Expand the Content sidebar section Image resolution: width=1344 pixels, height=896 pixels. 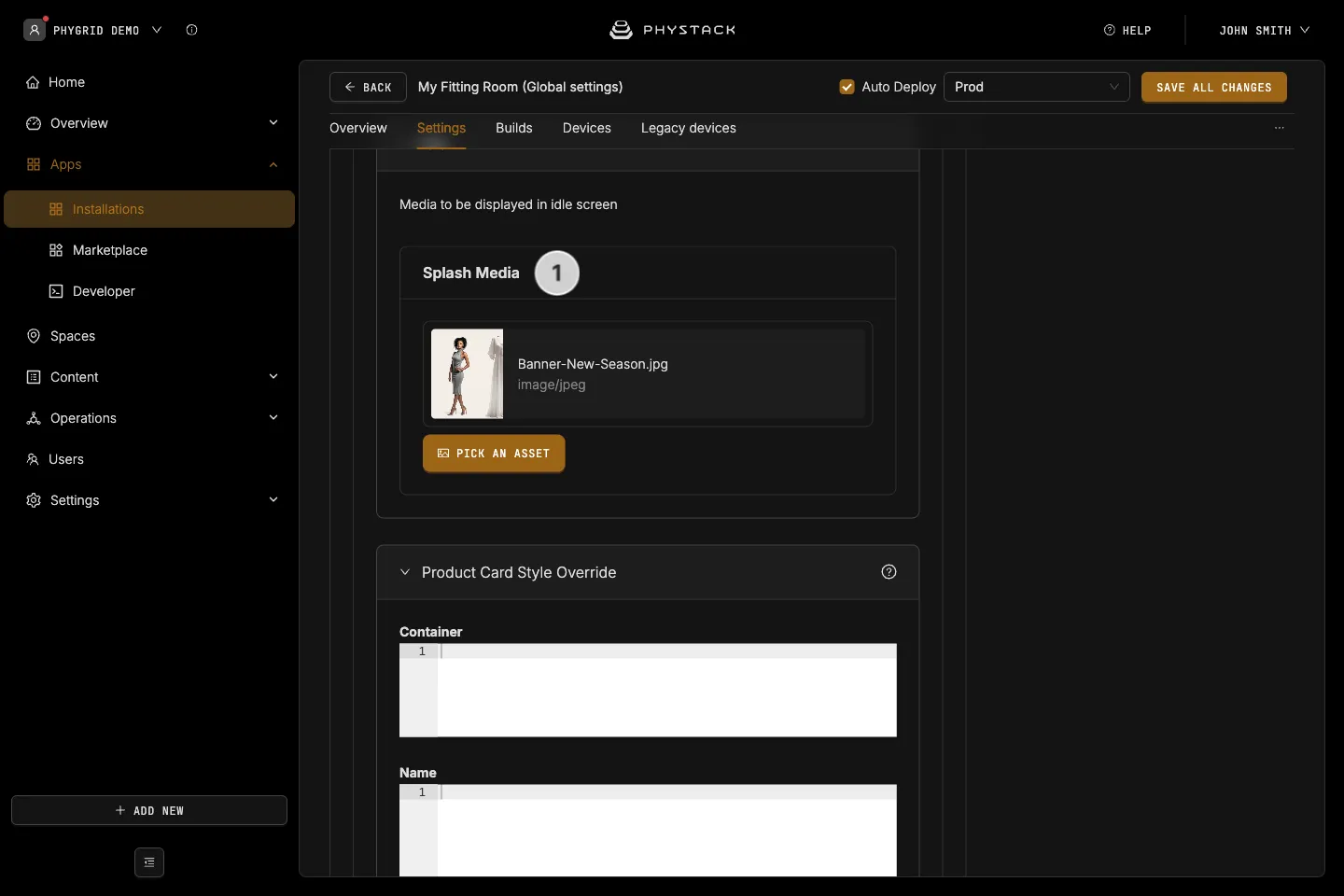coord(273,377)
